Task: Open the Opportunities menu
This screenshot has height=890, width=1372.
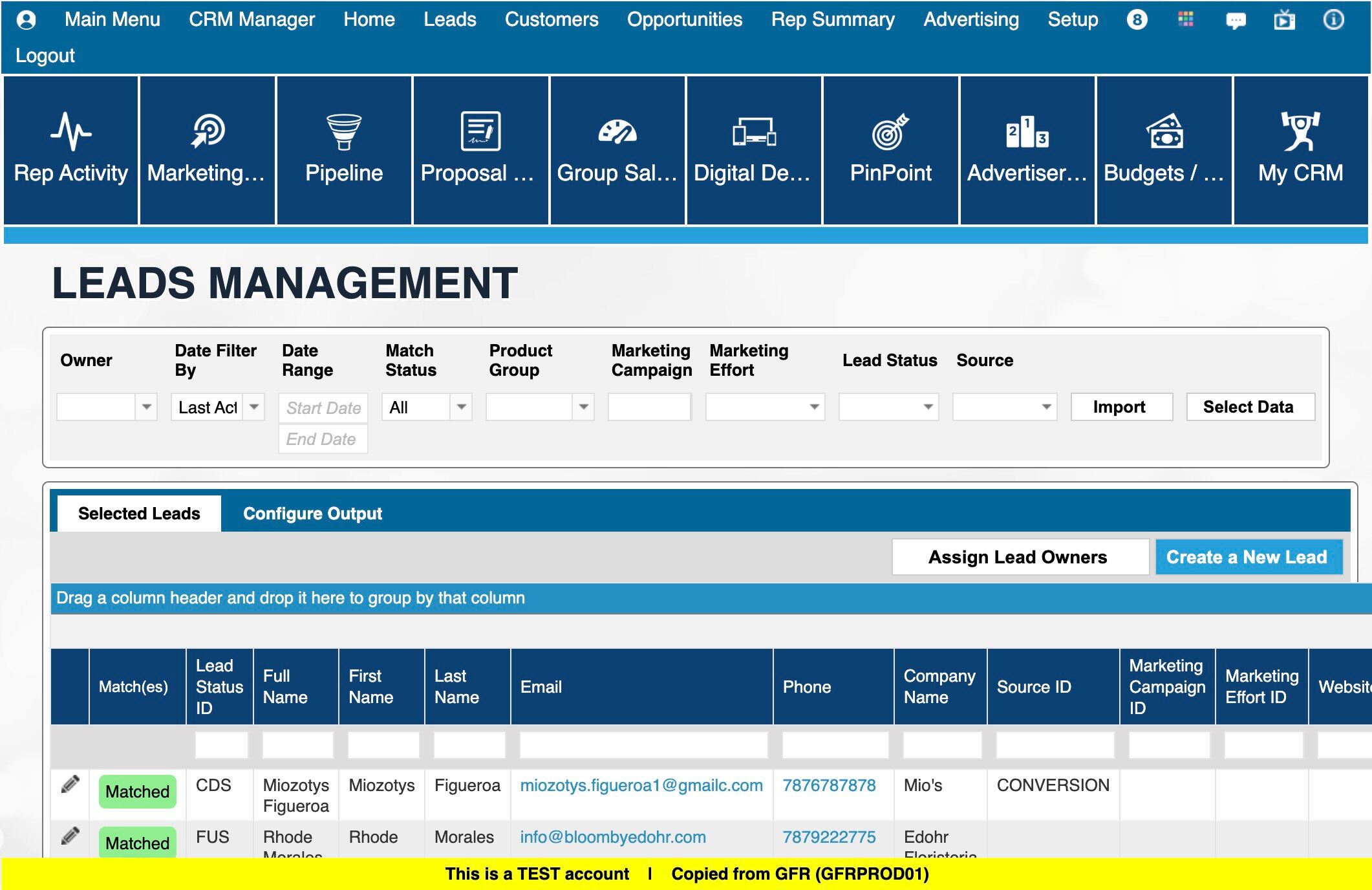Action: [x=684, y=19]
